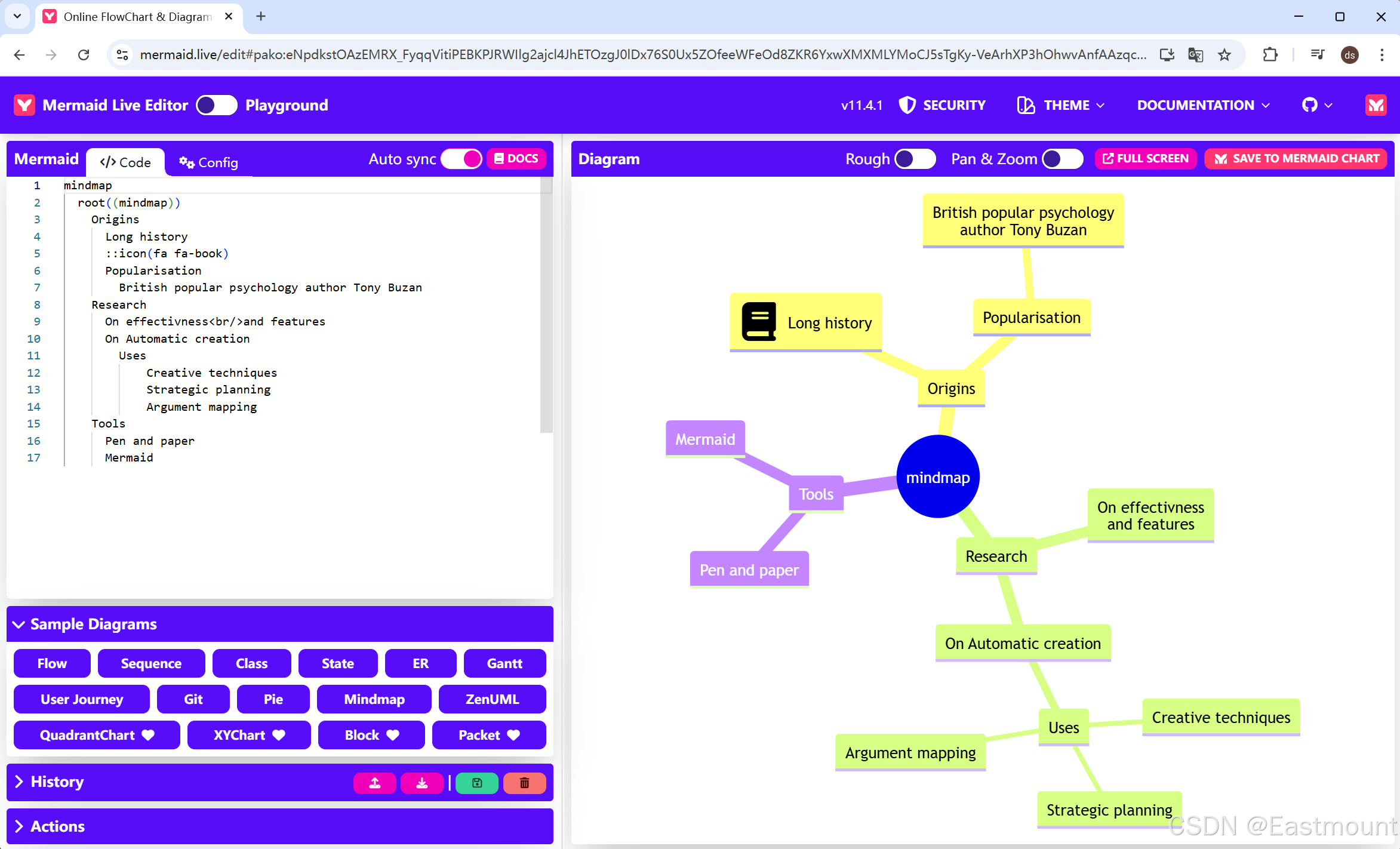The width and height of the screenshot is (1400, 849).
Task: Turn off the Auto sync toggle
Action: 461,159
